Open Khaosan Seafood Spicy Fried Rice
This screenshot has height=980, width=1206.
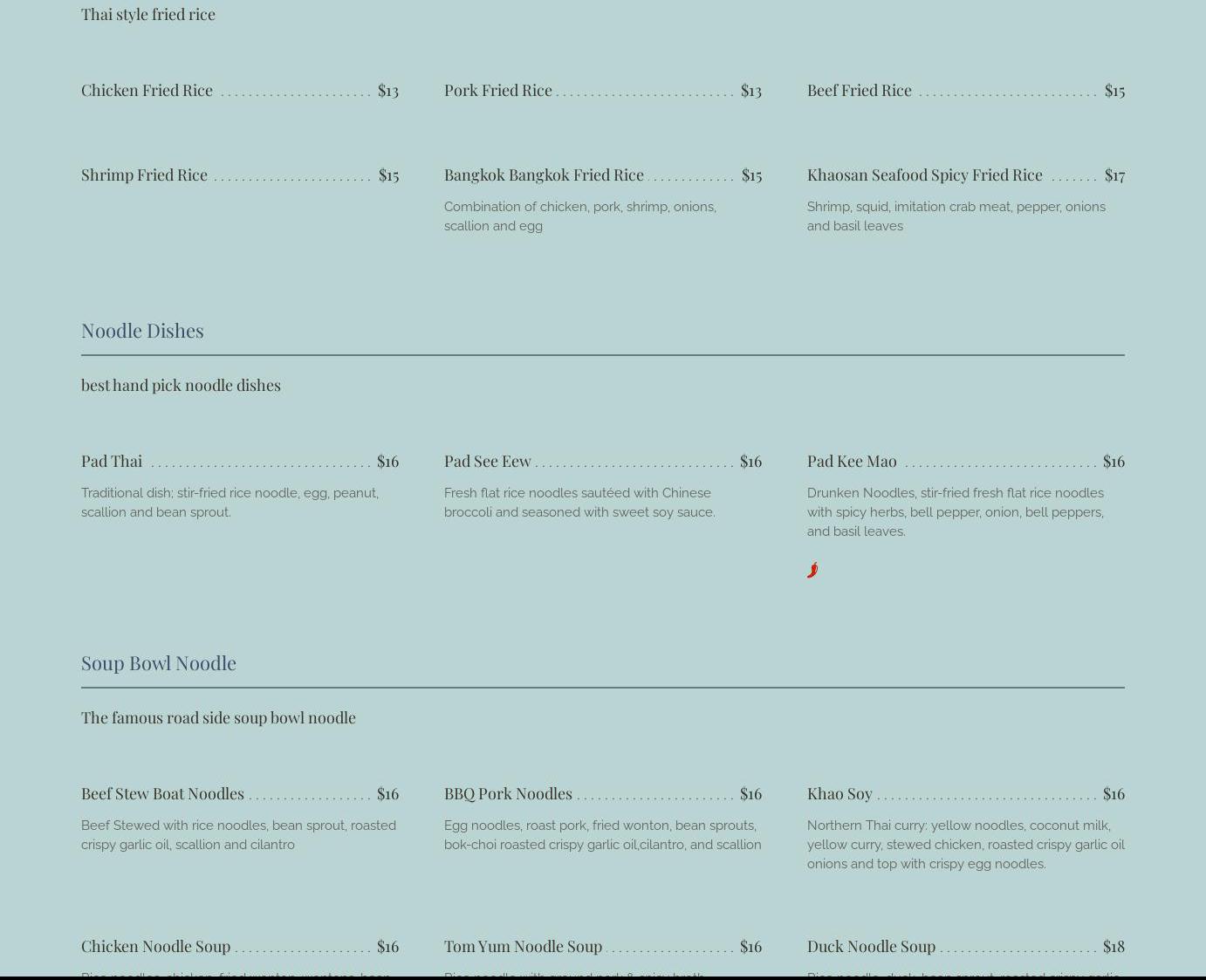[924, 175]
